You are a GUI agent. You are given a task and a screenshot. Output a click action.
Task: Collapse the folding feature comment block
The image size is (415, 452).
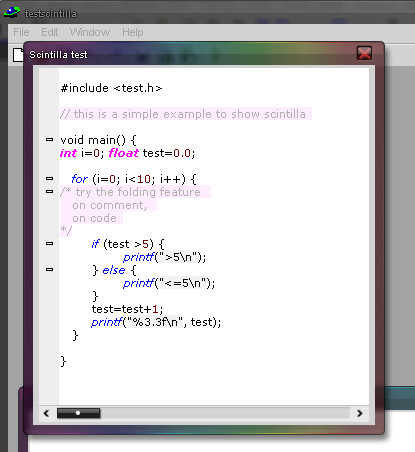tap(49, 192)
